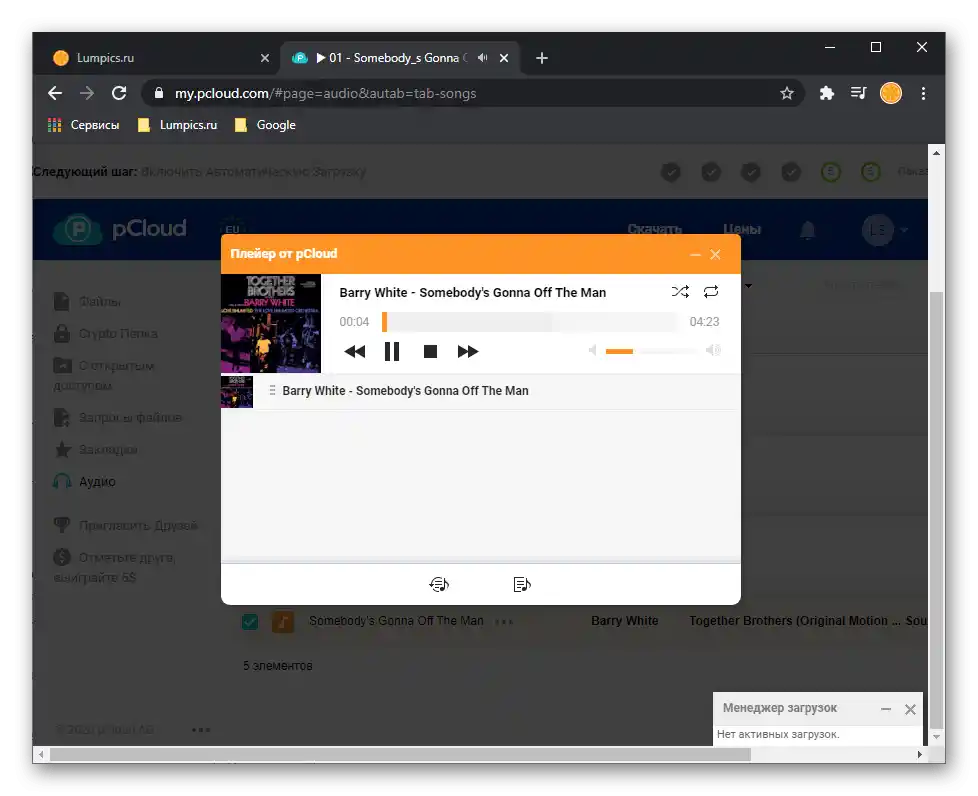This screenshot has height=796, width=978.
Task: Open the notifications bell in pCloud header
Action: (x=808, y=230)
